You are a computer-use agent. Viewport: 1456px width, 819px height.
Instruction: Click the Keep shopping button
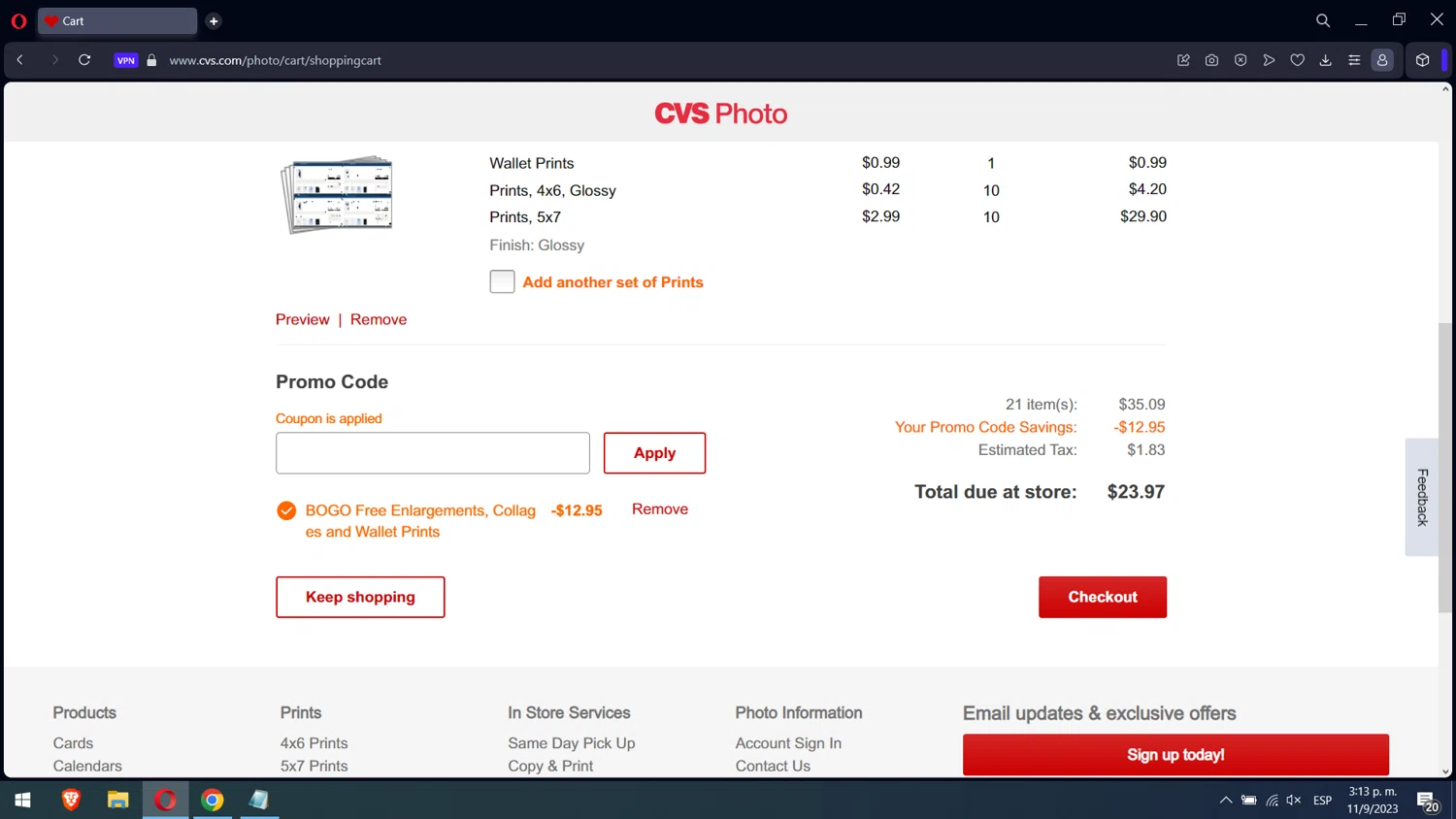point(360,597)
